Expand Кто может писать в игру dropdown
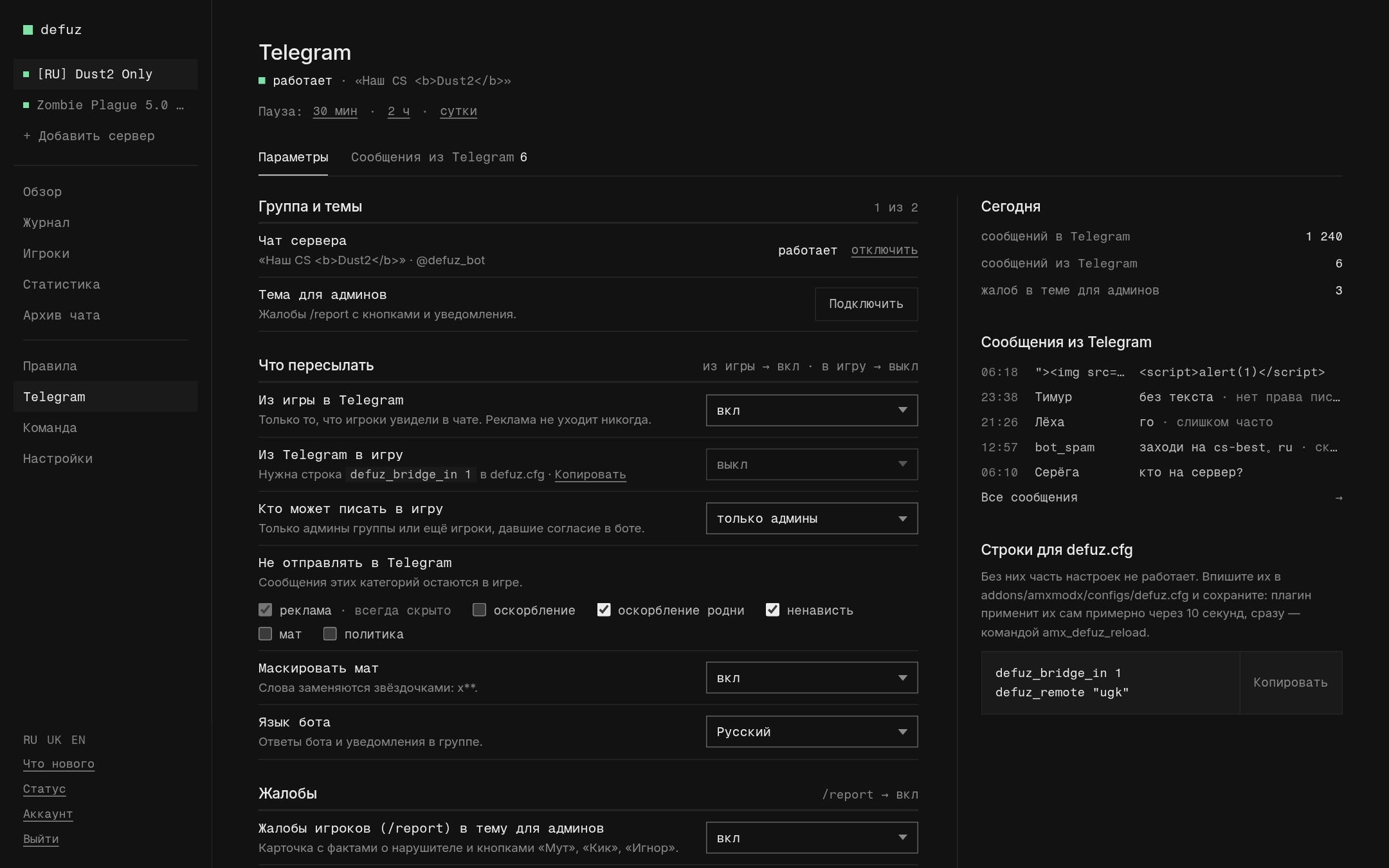This screenshot has width=1389, height=868. [812, 518]
